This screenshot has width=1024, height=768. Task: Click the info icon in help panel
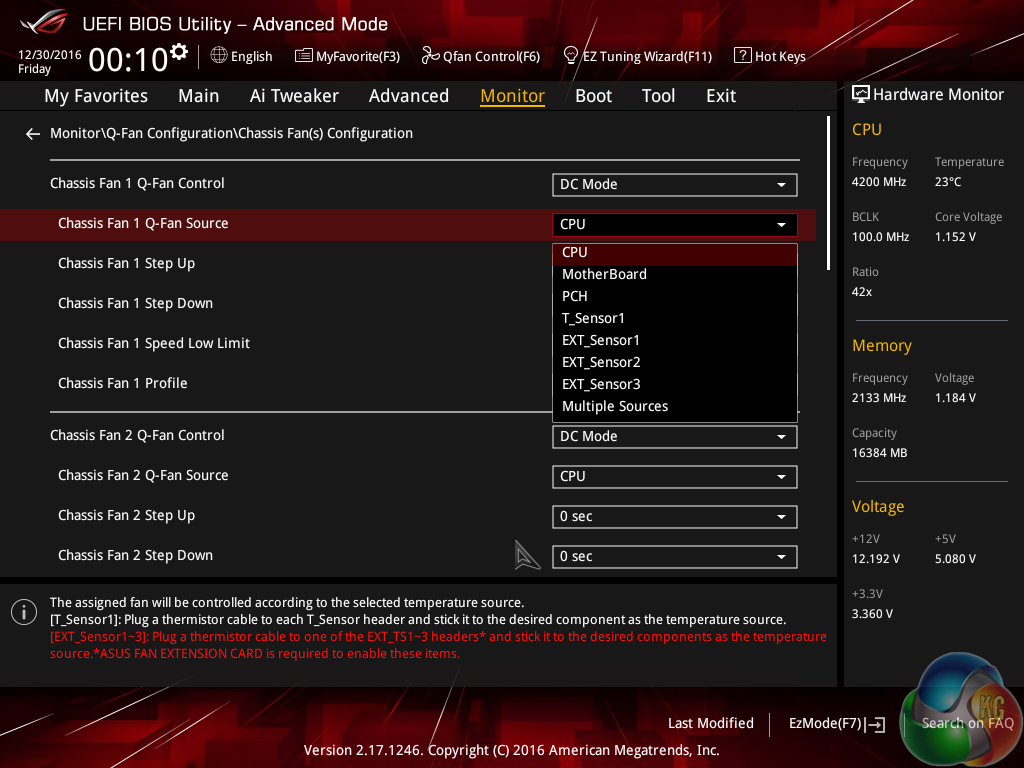click(24, 612)
